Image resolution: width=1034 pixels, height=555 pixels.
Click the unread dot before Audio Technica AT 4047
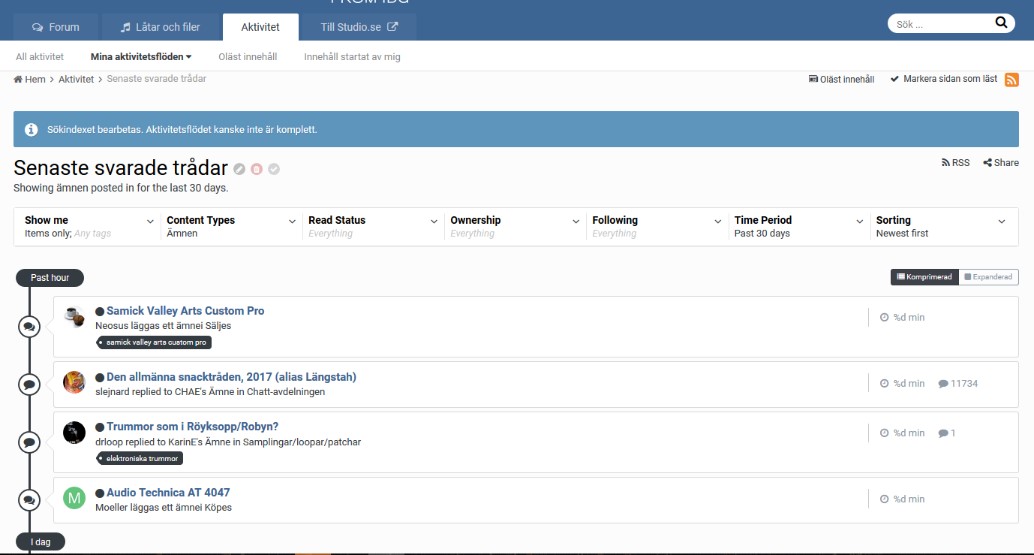(100, 493)
